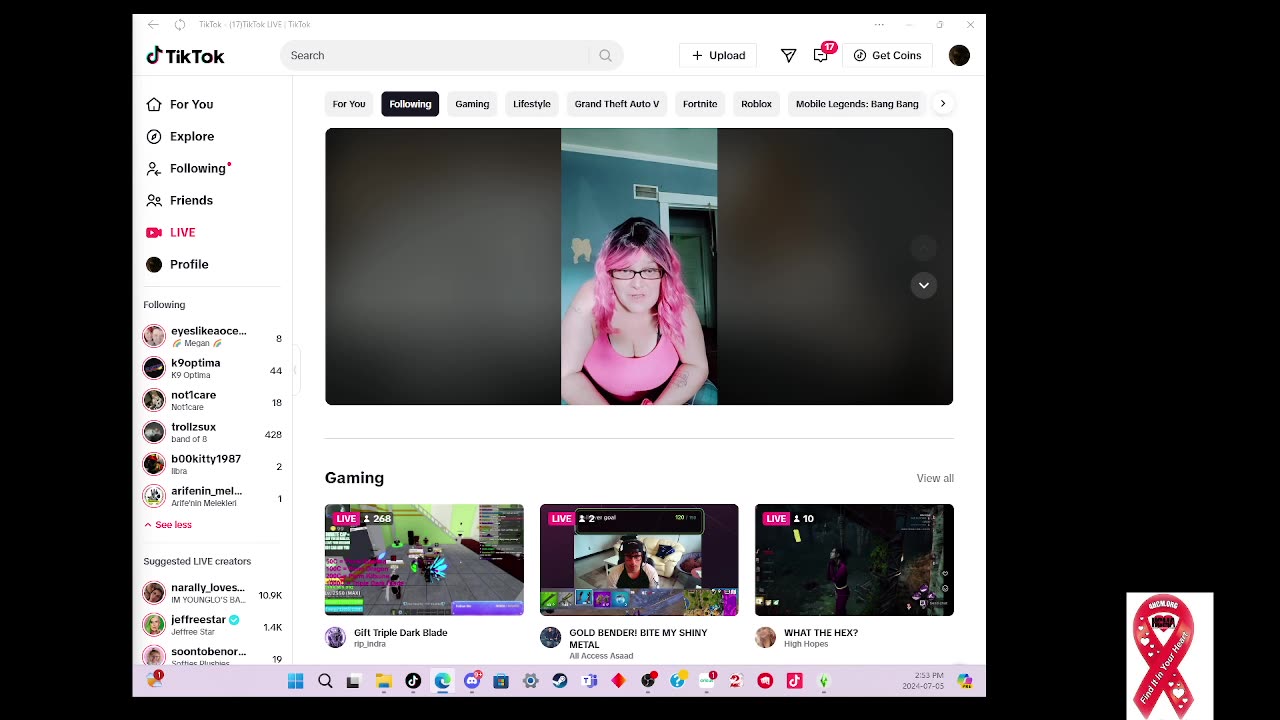Select the Gaming tab
The height and width of the screenshot is (720, 1280).
tap(472, 104)
